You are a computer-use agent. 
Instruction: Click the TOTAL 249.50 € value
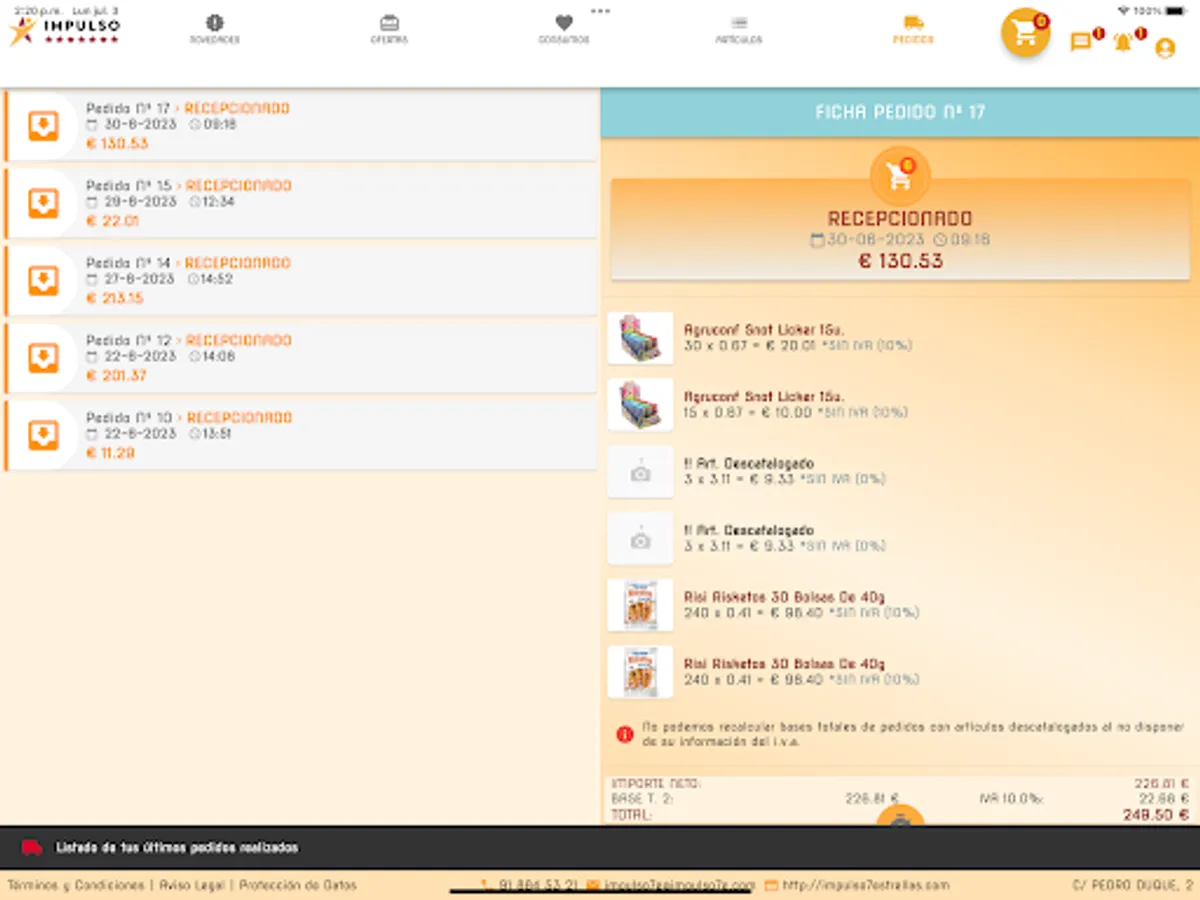(1156, 816)
